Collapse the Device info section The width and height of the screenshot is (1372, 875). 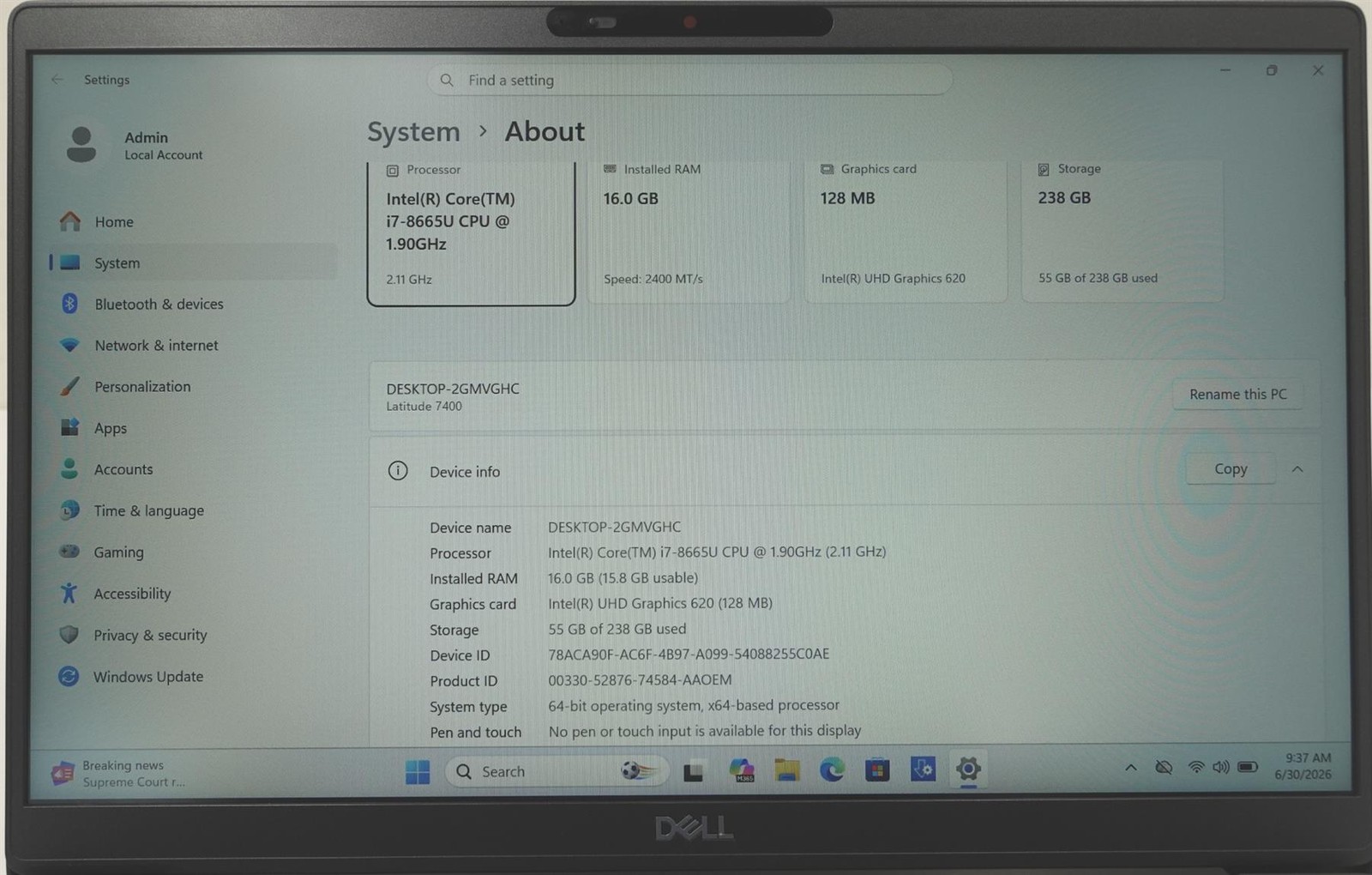pos(1297,469)
